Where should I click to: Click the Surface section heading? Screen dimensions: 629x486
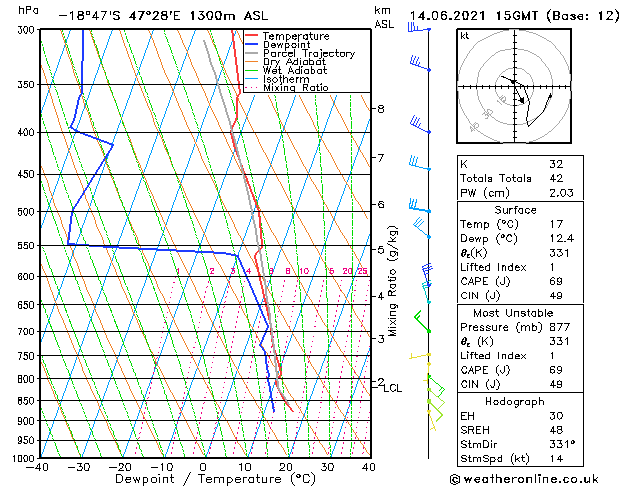[x=515, y=210]
